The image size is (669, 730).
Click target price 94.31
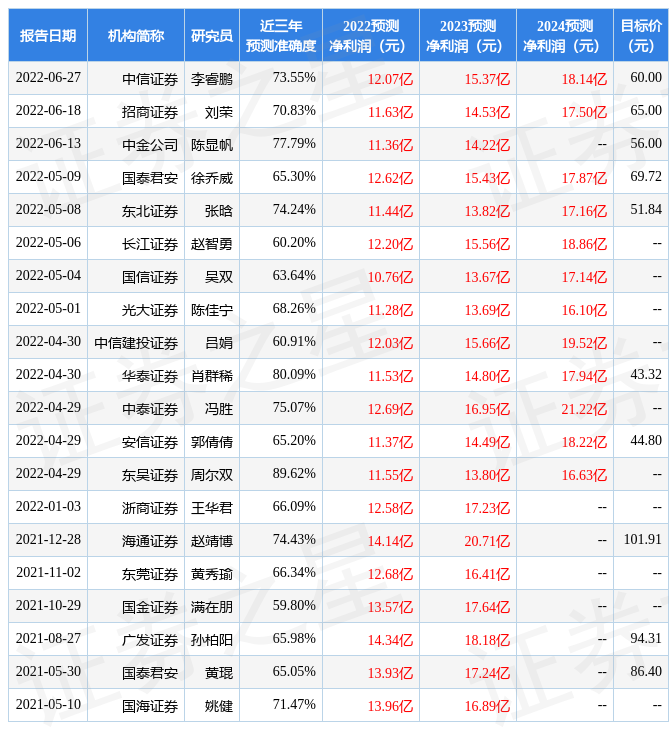[x=646, y=639]
